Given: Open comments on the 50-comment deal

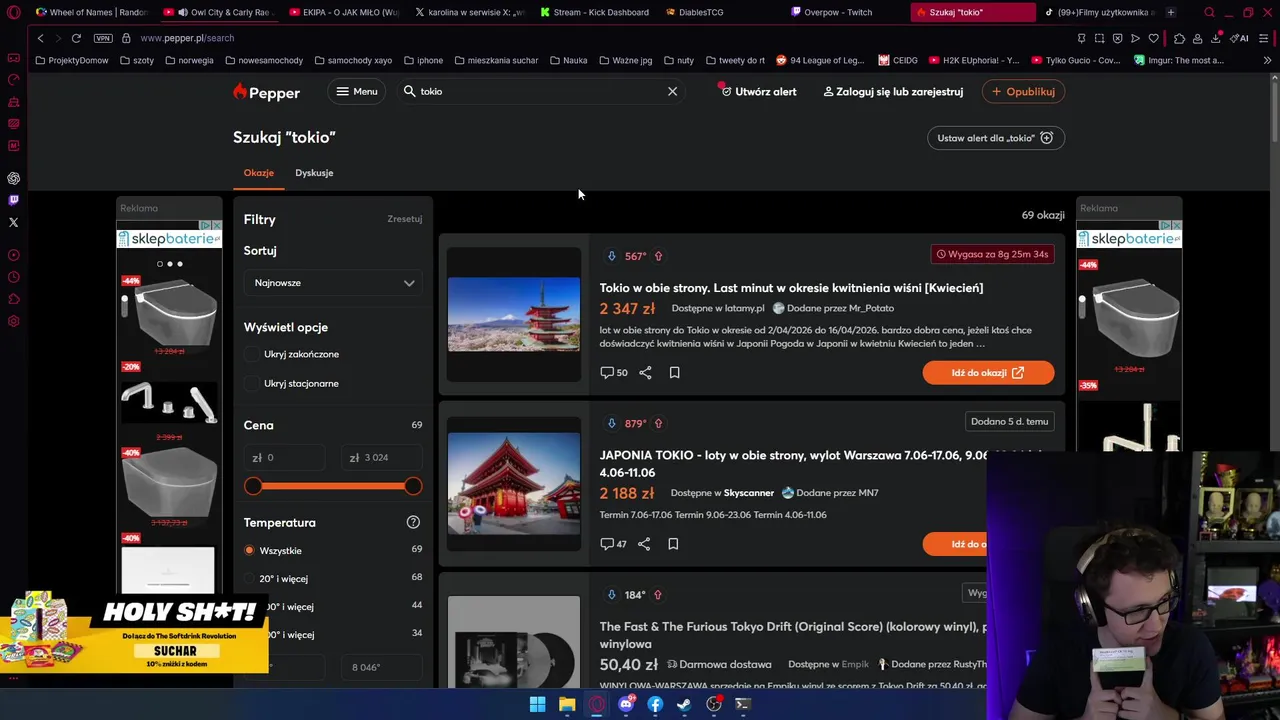Looking at the screenshot, I should [x=614, y=372].
